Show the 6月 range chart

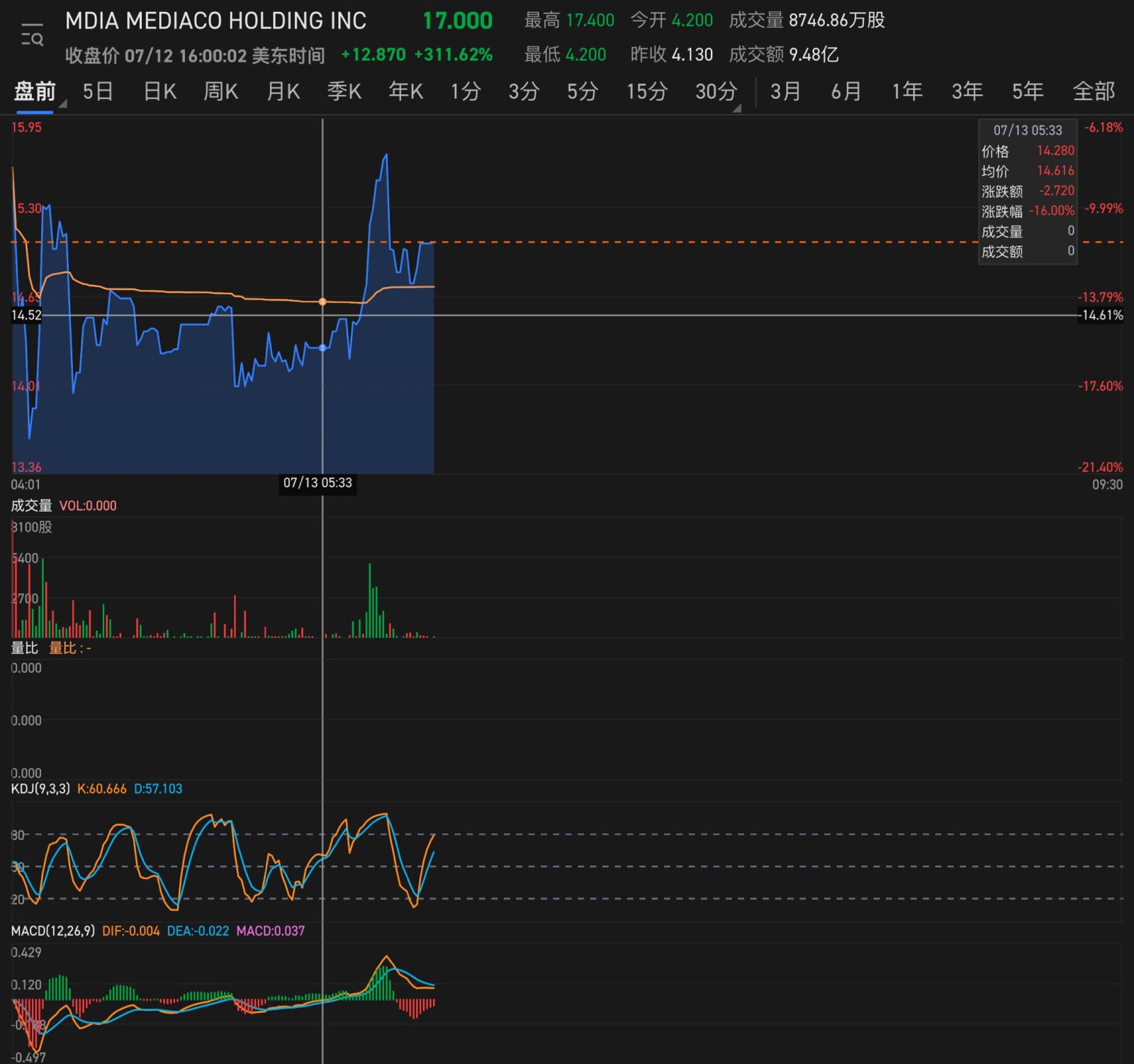coord(846,91)
